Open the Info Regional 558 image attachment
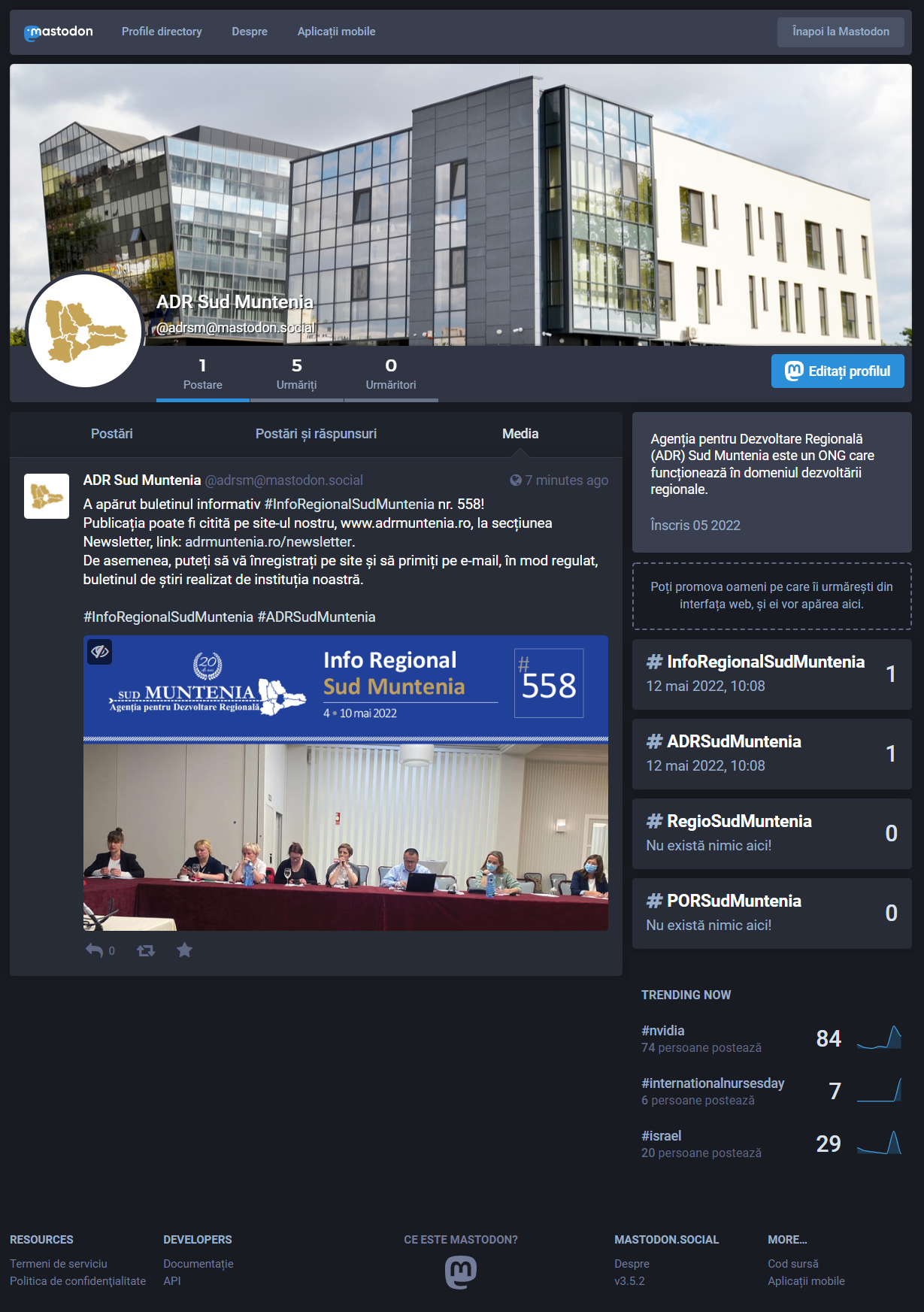 346,783
